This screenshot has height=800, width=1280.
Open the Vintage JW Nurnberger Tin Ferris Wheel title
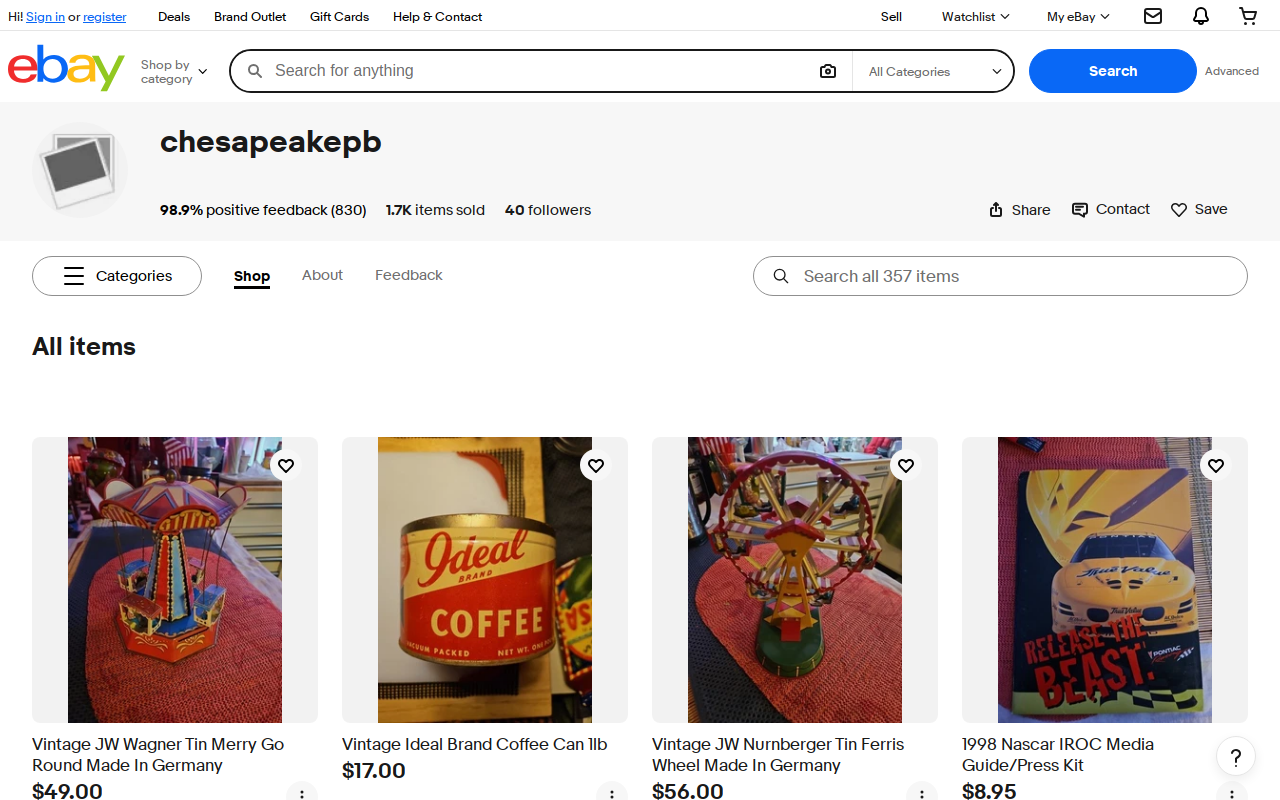(x=778, y=755)
